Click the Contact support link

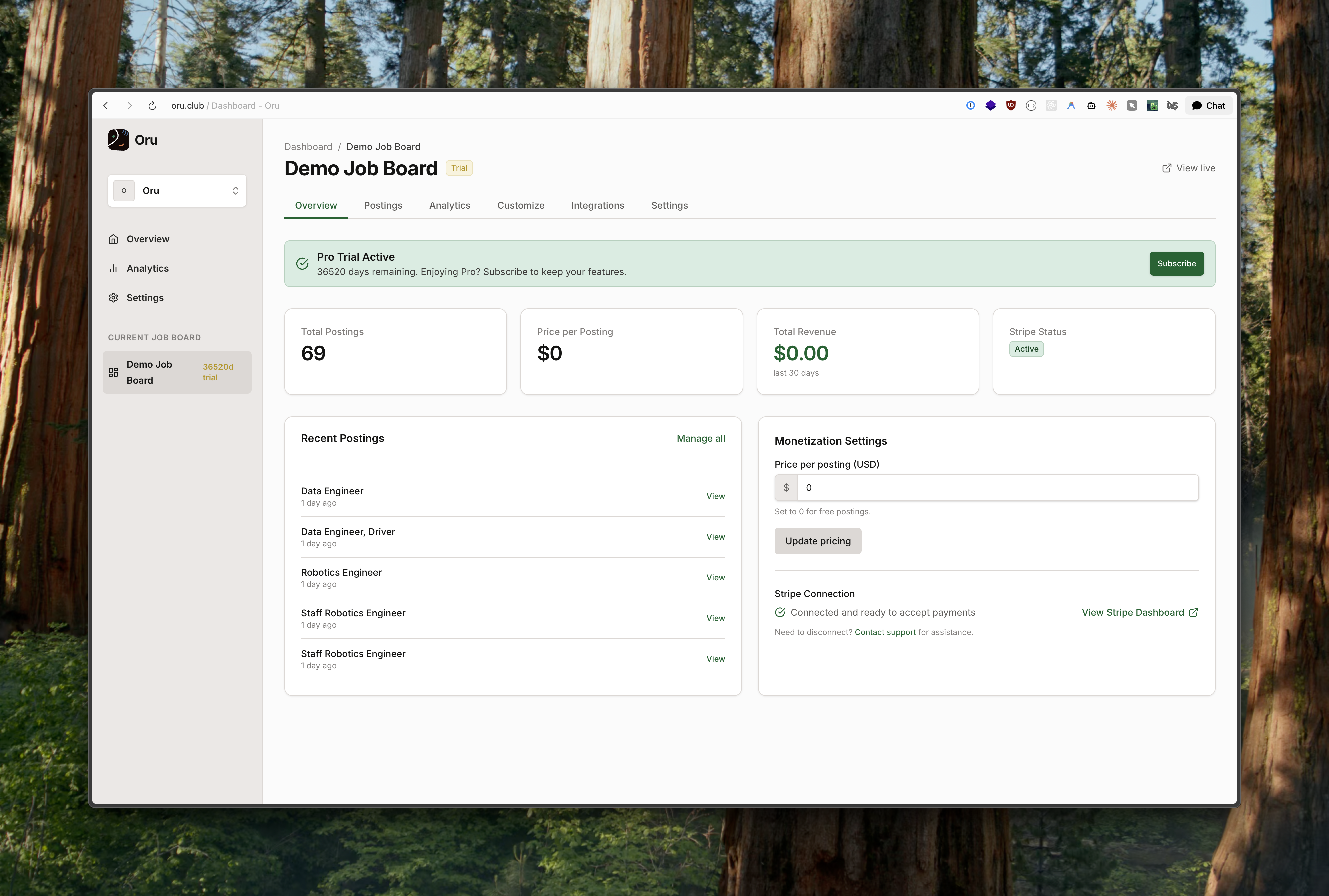[x=885, y=632]
